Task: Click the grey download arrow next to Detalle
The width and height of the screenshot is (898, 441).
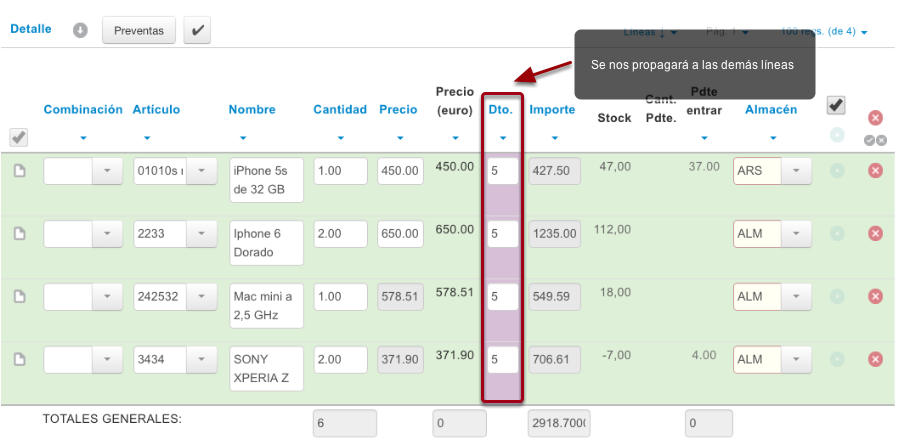Action: point(80,30)
